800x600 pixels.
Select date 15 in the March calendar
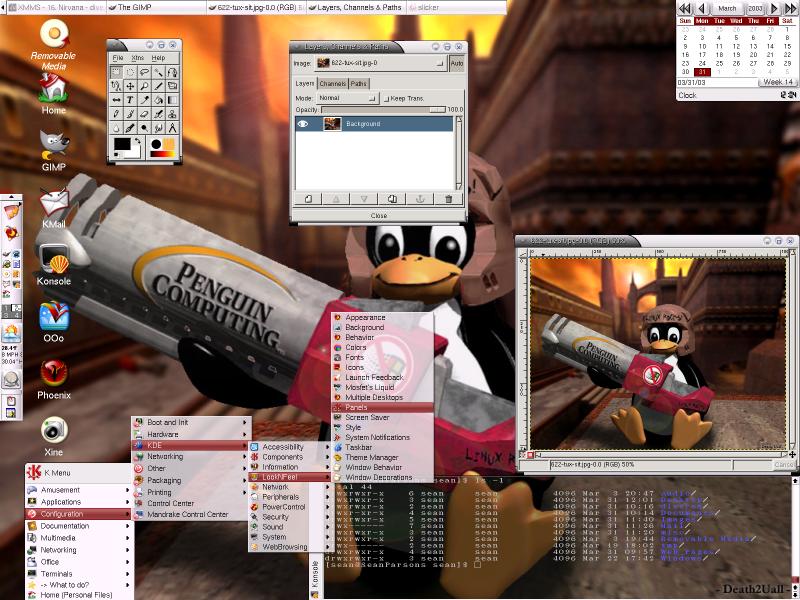click(787, 46)
